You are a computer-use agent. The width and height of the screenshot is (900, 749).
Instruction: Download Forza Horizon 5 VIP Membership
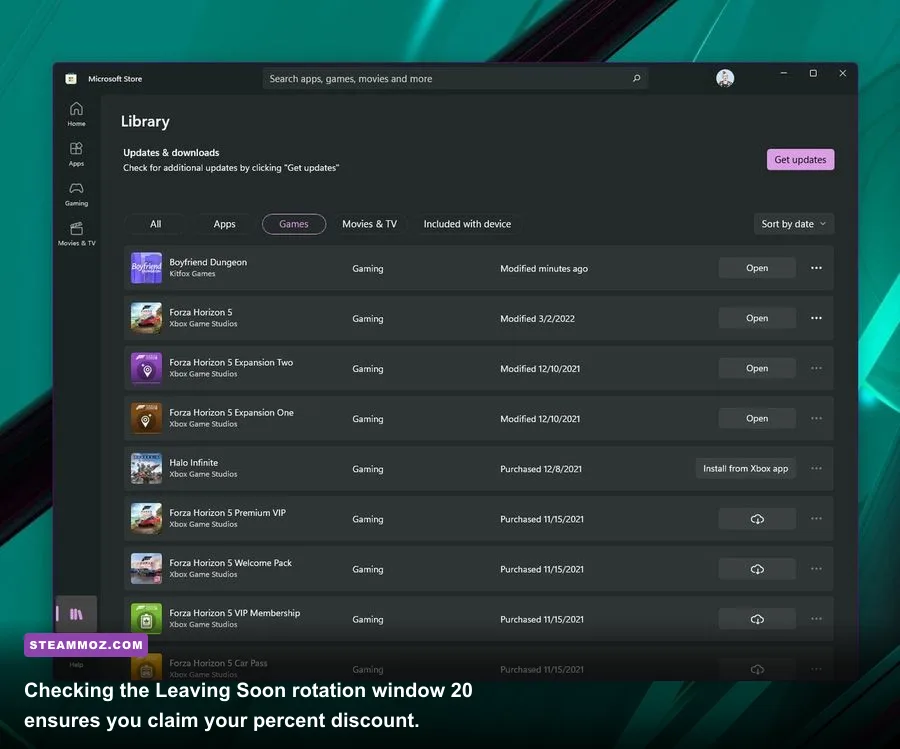(757, 619)
